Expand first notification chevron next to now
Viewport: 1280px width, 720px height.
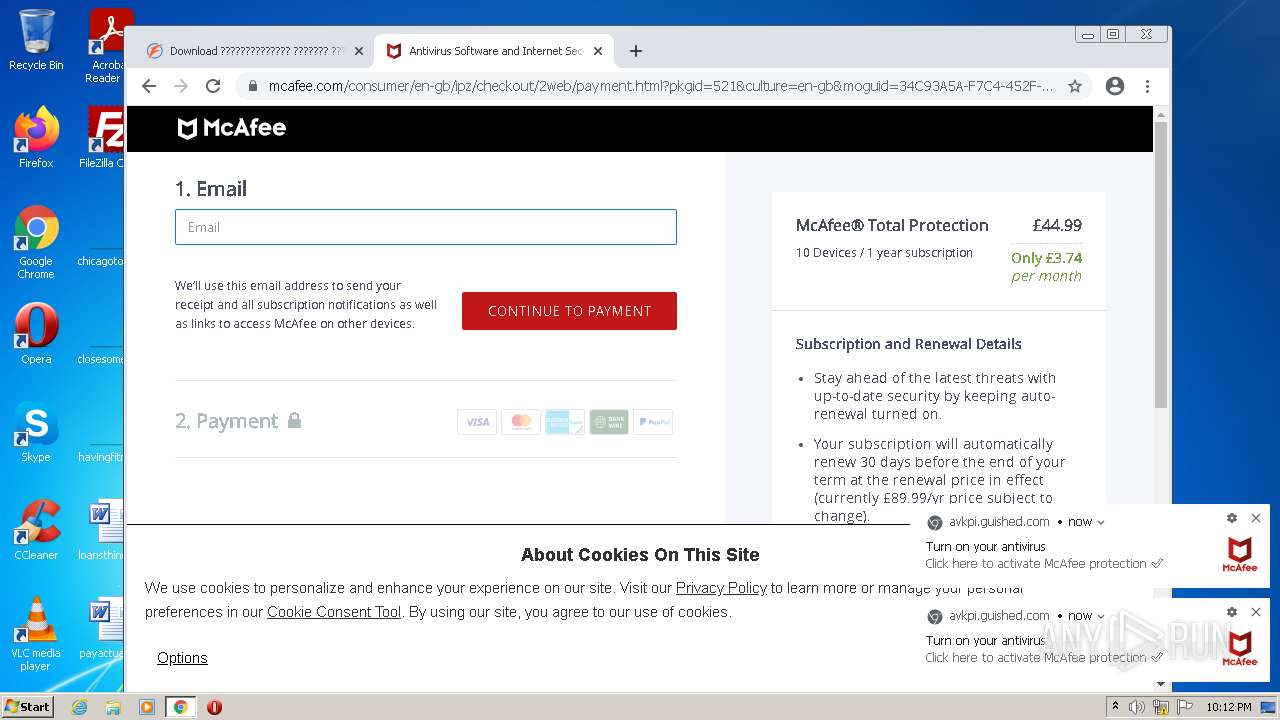point(1101,522)
